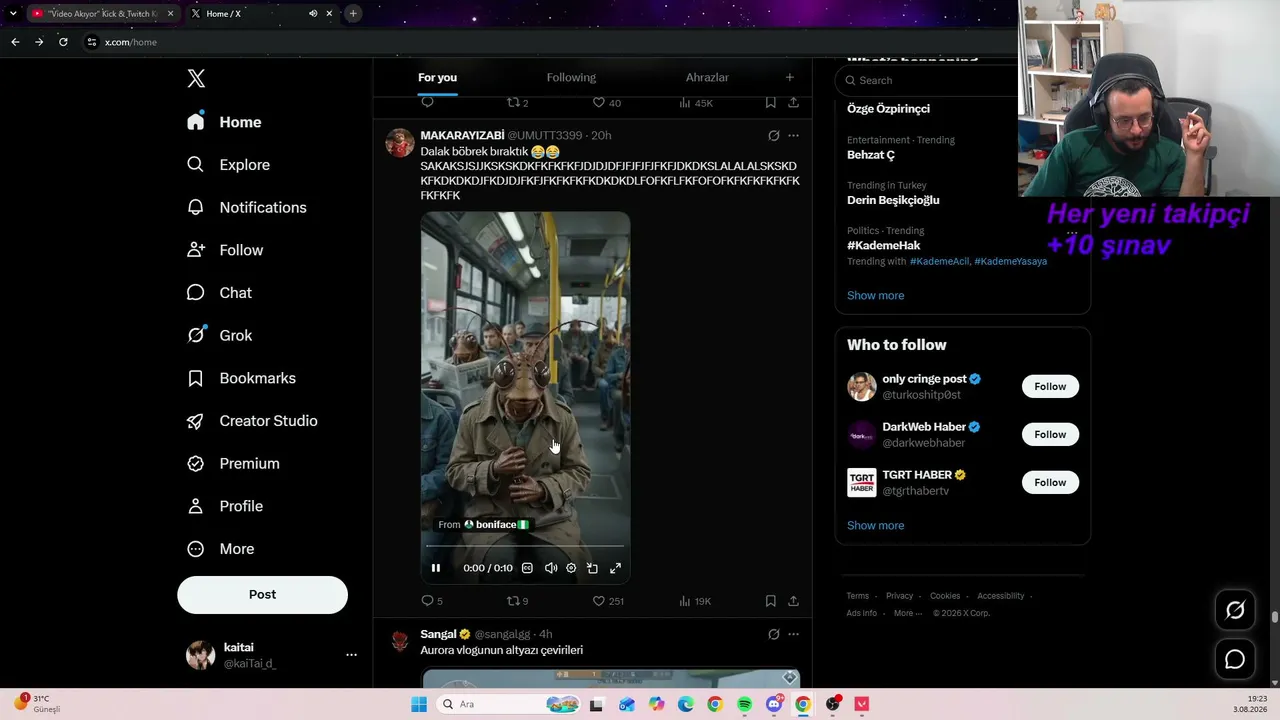Switch to the Ahrazlar tab

(x=707, y=77)
